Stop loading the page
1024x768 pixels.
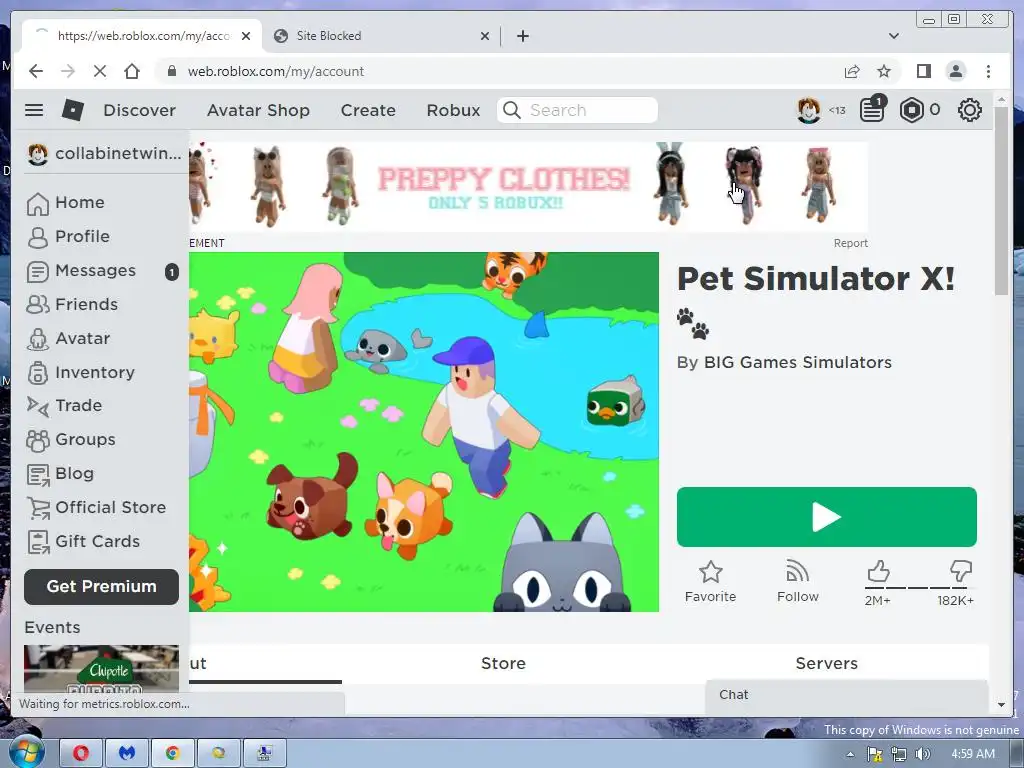tap(100, 71)
